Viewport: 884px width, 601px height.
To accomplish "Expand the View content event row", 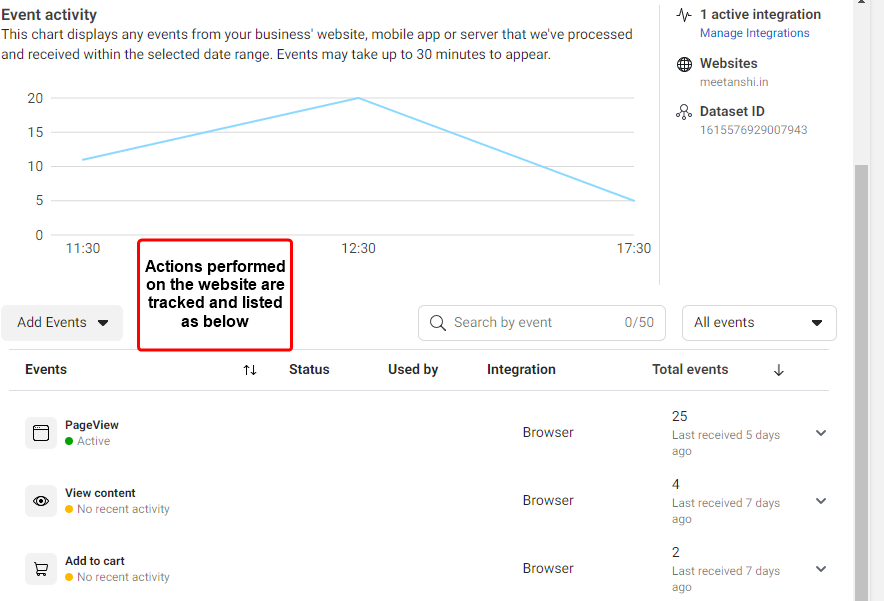I will (x=821, y=501).
